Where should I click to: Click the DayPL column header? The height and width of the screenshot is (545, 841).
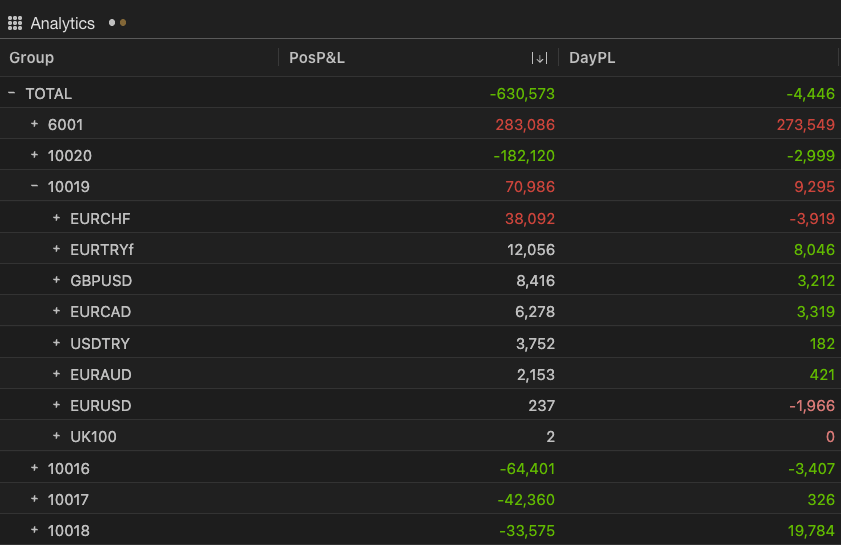click(x=592, y=57)
